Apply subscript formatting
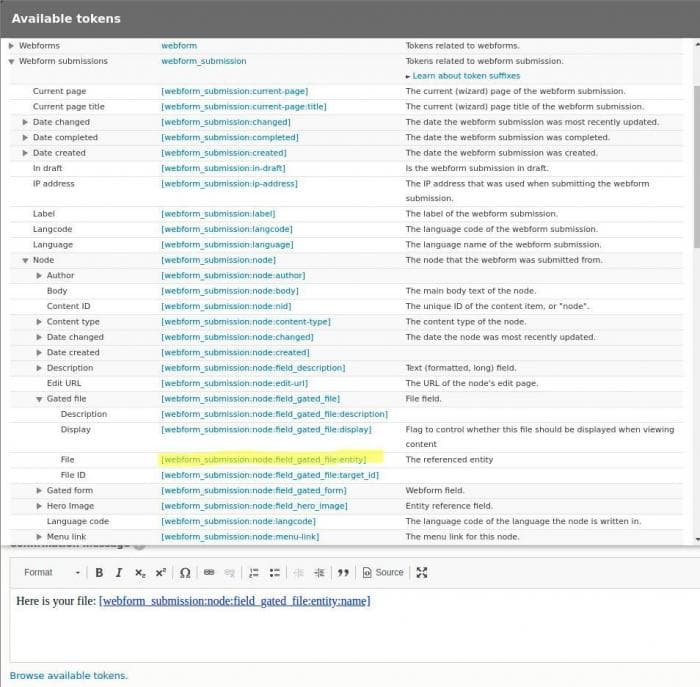 tap(140, 572)
